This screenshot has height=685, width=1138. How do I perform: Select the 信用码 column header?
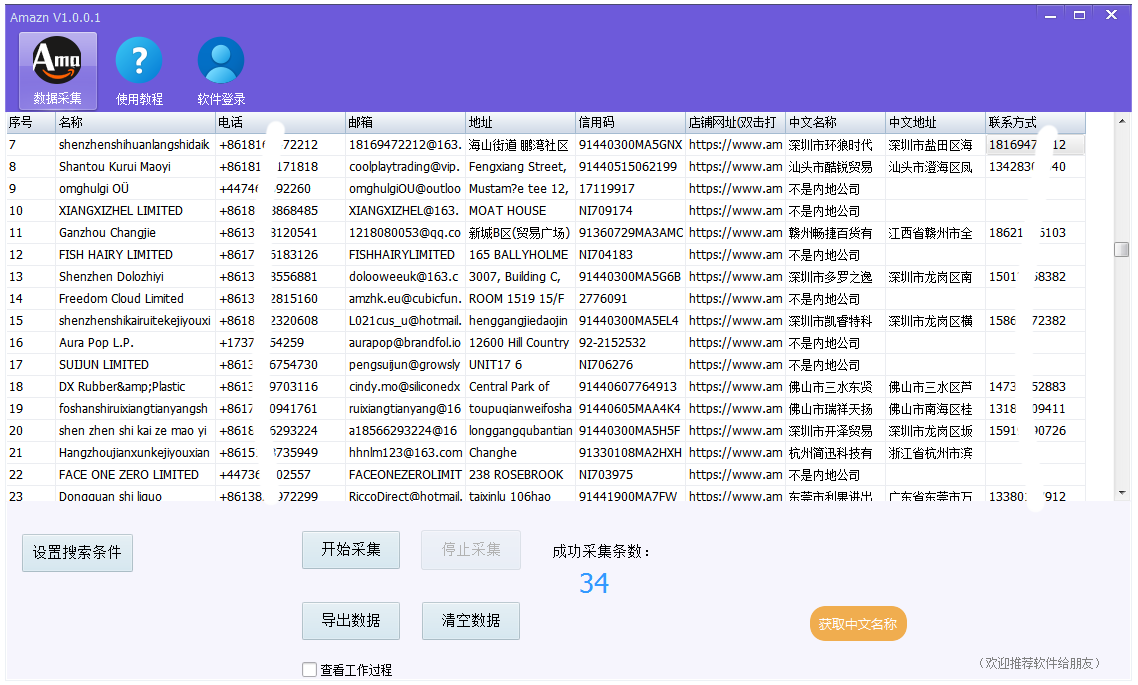[630, 123]
